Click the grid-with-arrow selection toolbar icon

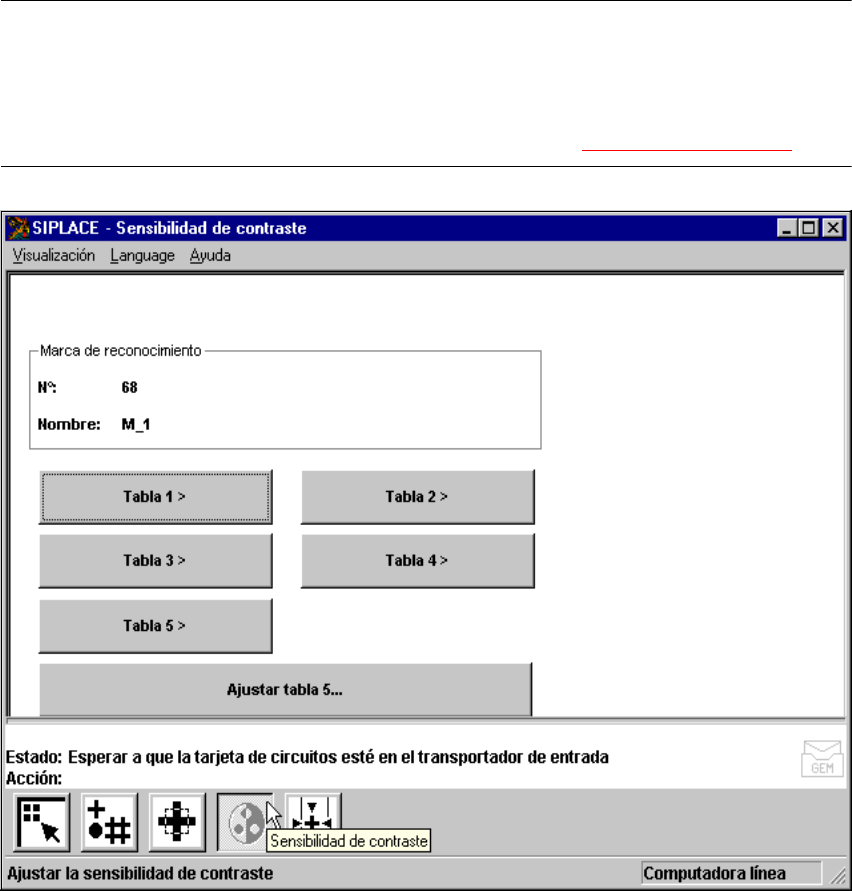point(41,822)
